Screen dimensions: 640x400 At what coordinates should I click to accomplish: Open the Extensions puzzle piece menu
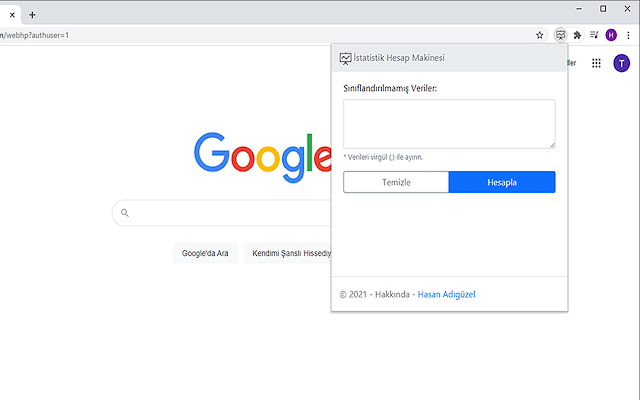(577, 35)
